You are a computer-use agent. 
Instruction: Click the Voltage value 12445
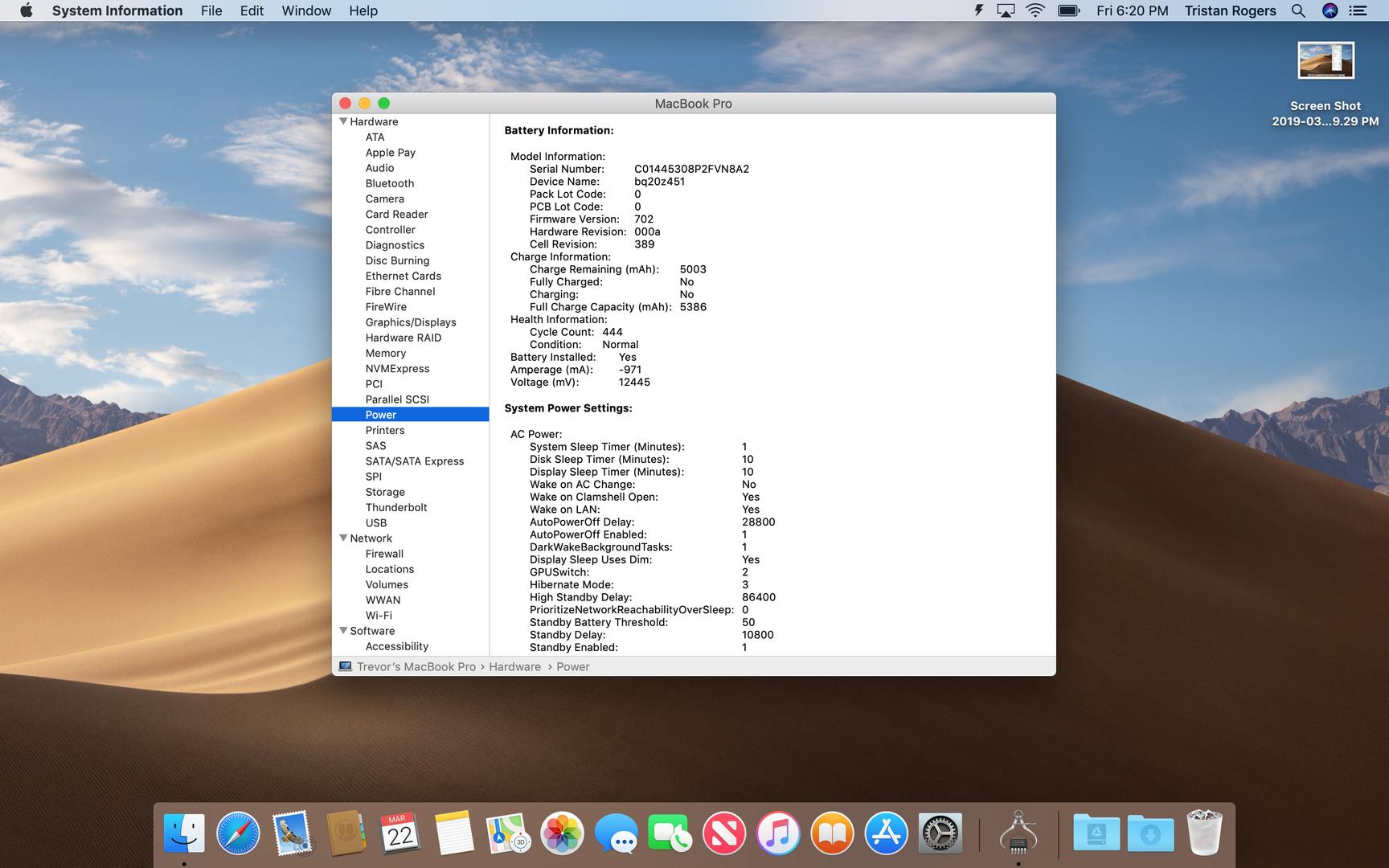(x=634, y=383)
